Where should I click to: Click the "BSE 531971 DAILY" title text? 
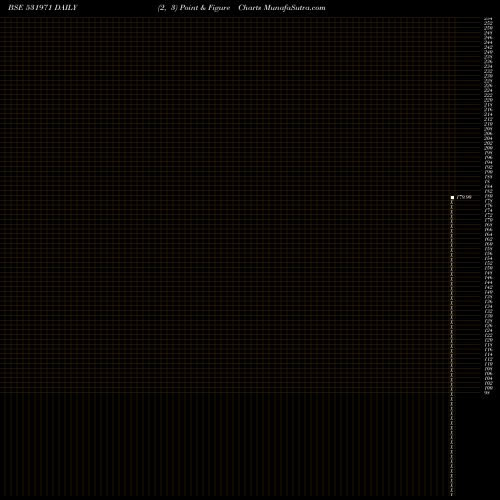click(43, 8)
